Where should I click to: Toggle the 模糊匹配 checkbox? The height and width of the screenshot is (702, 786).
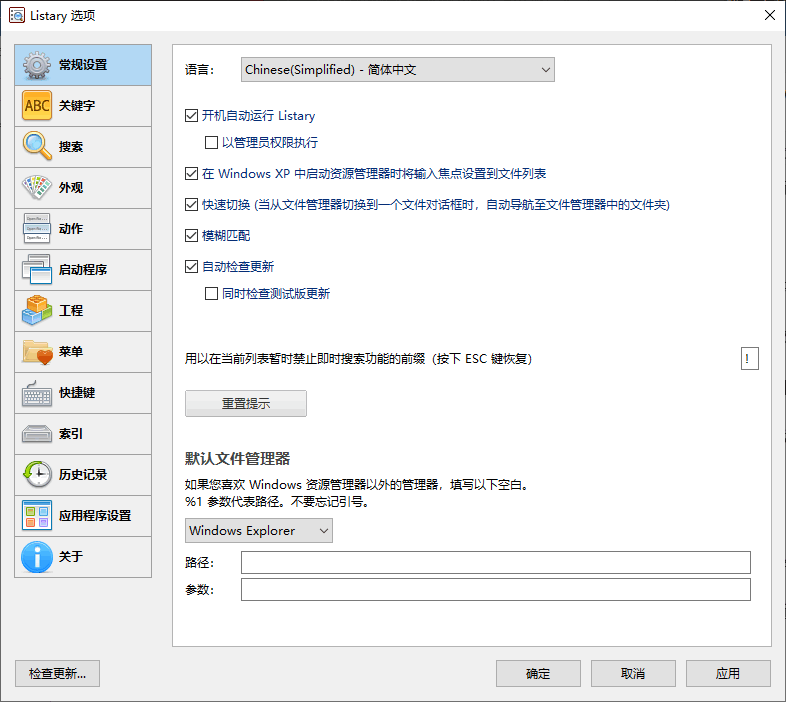pos(192,236)
